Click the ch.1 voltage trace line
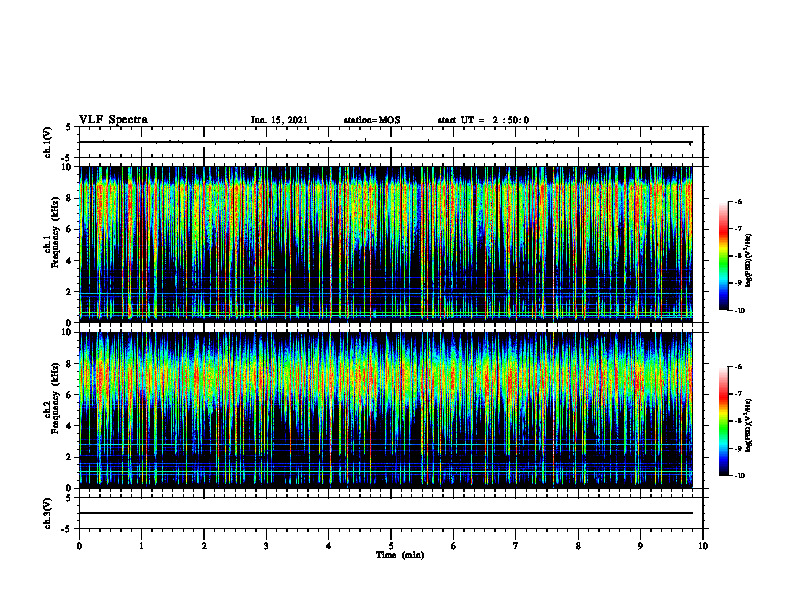This screenshot has height=612, width=792. point(386,142)
